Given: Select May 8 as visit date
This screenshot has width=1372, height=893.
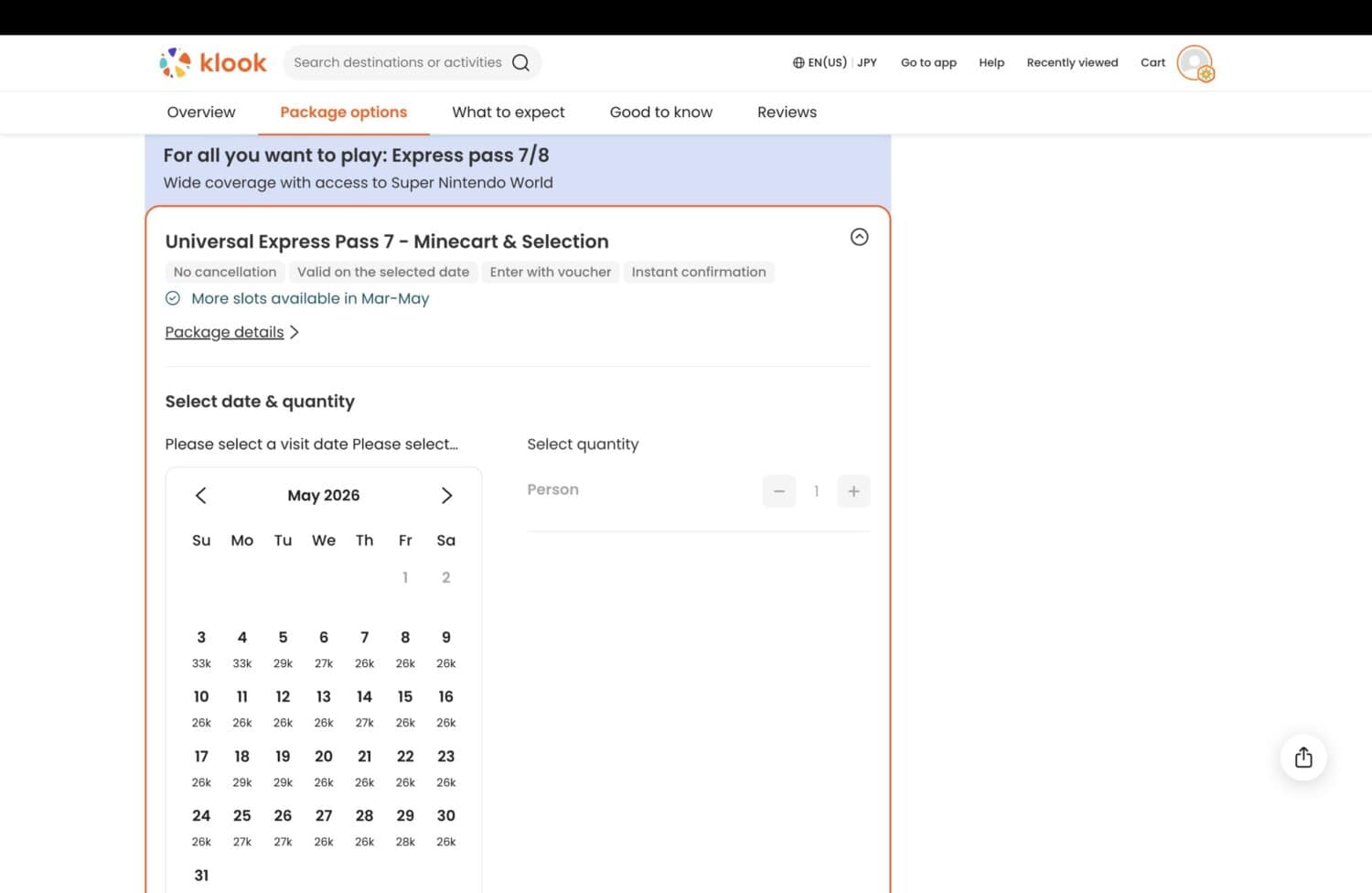Looking at the screenshot, I should (405, 649).
